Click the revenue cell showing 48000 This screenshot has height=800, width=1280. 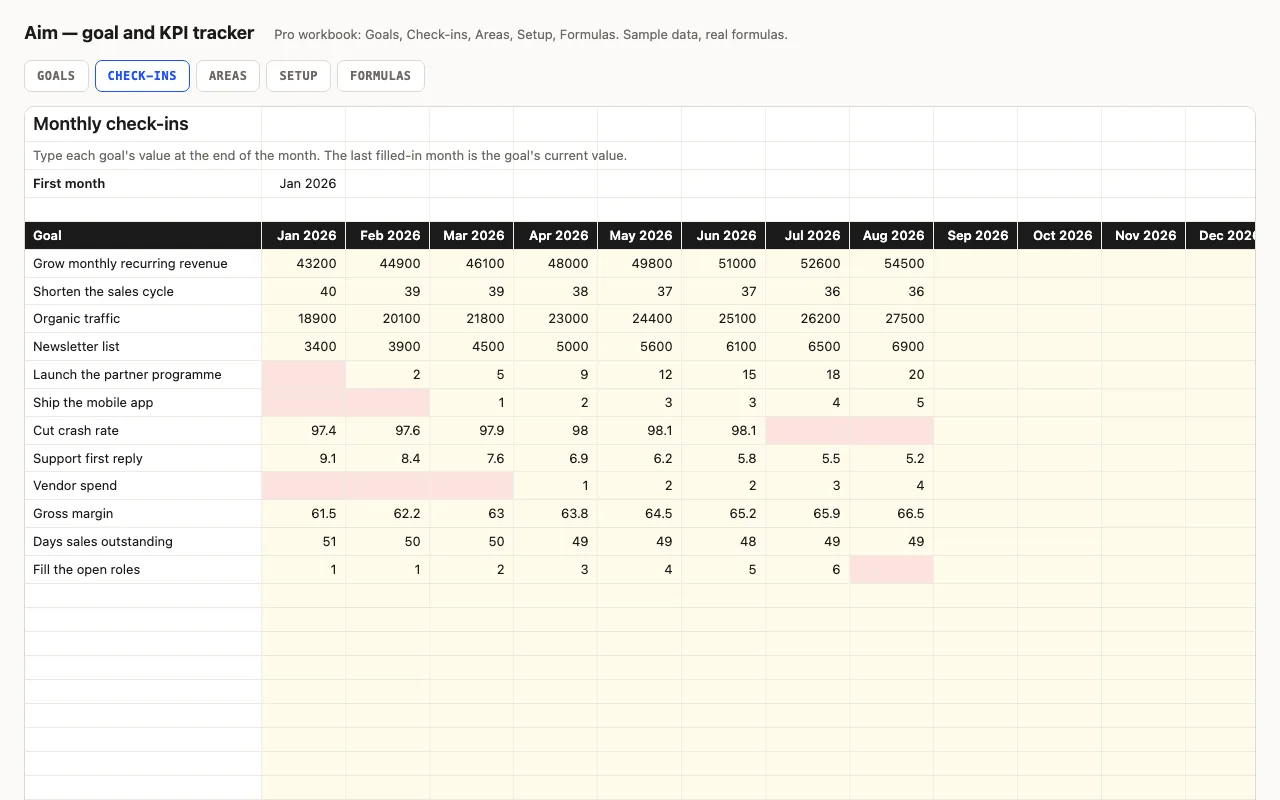556,264
